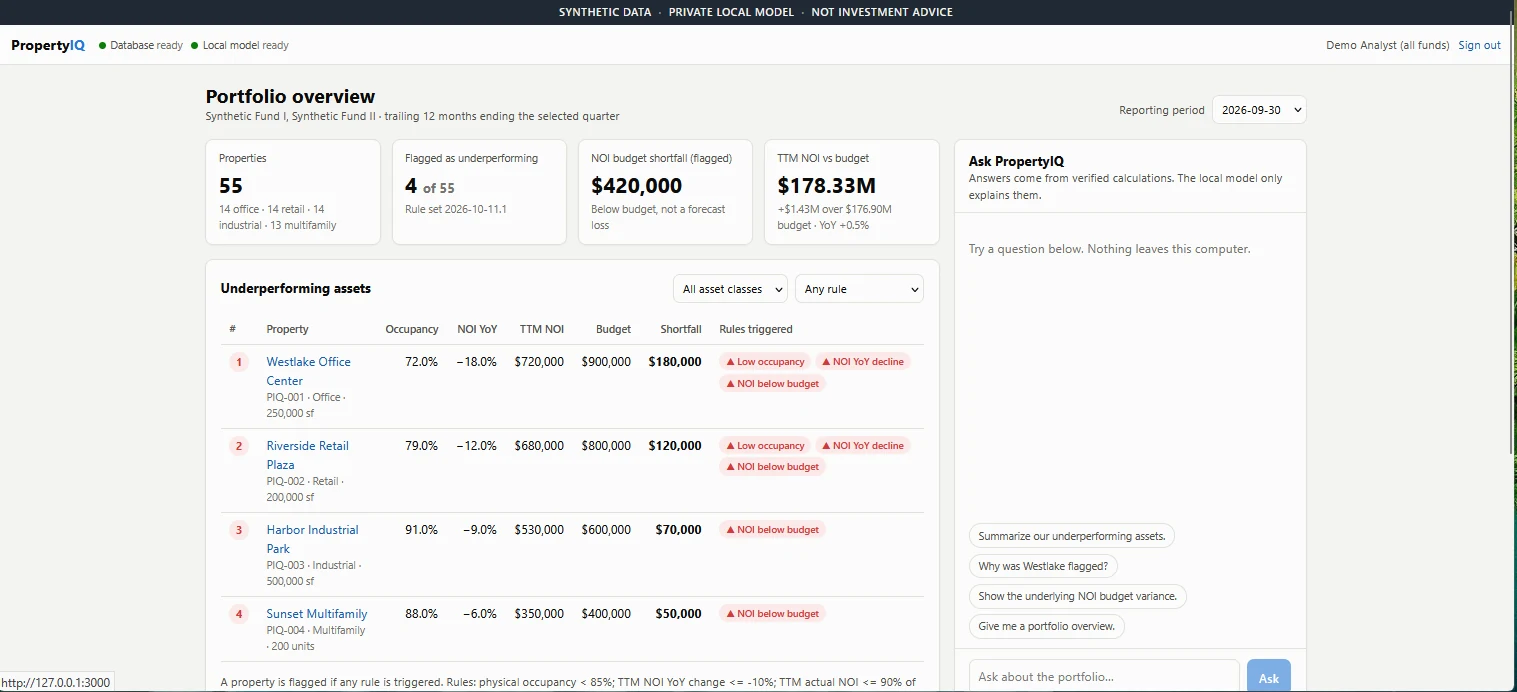Click the Ask button
Viewport: 1517px width, 692px height.
pos(1268,677)
